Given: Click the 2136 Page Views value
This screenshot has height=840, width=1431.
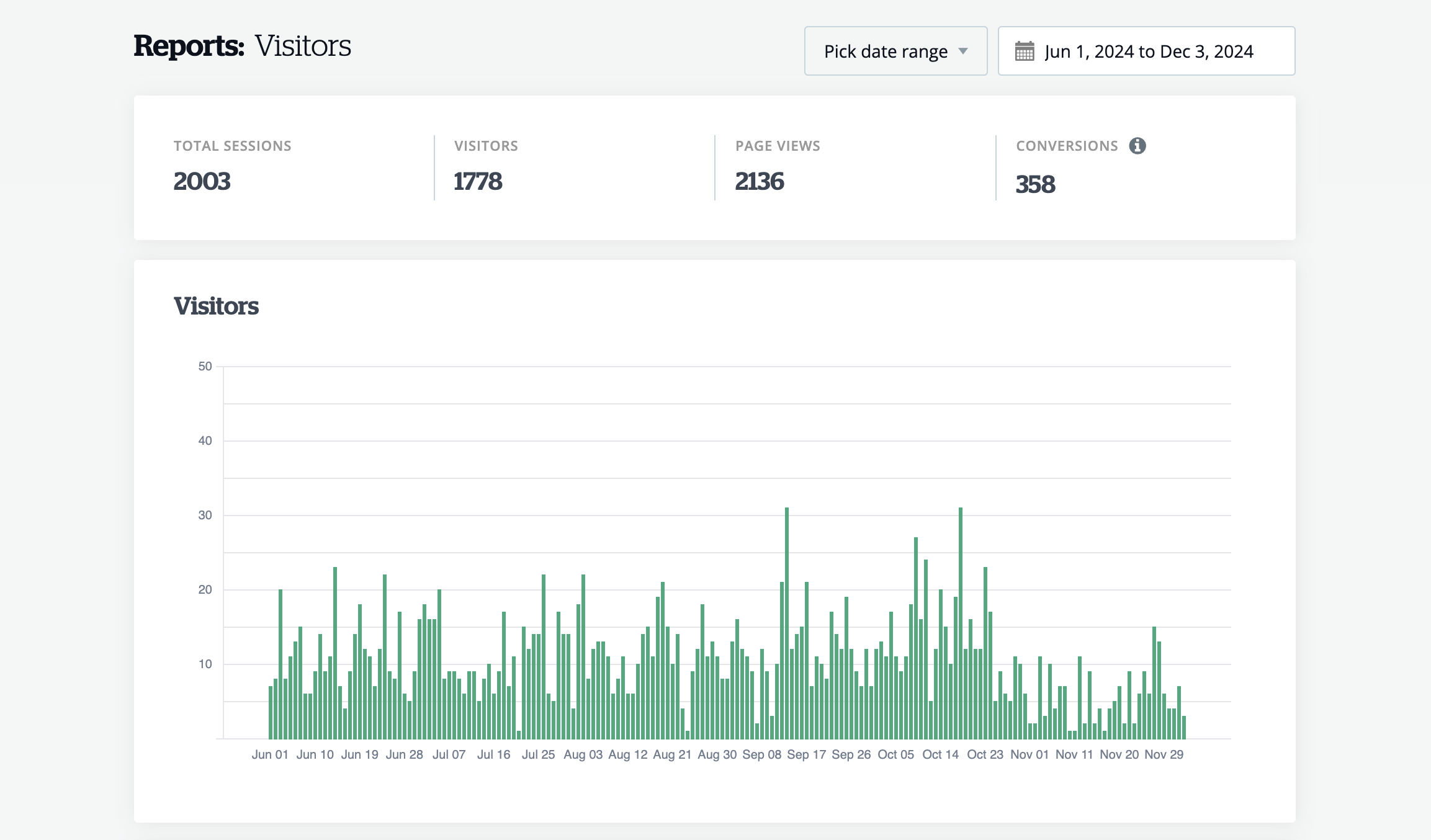Looking at the screenshot, I should click(x=759, y=181).
